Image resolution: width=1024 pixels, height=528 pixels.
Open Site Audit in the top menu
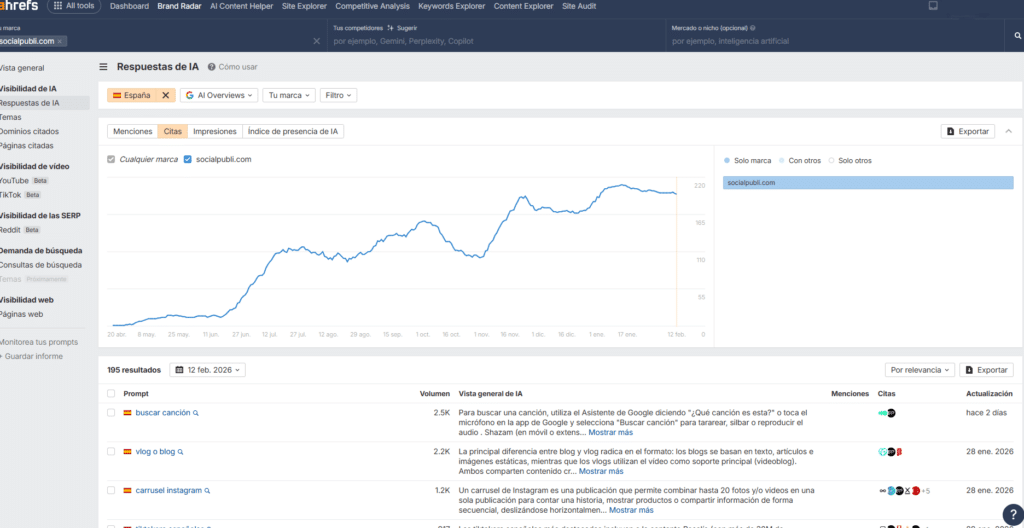(579, 6)
